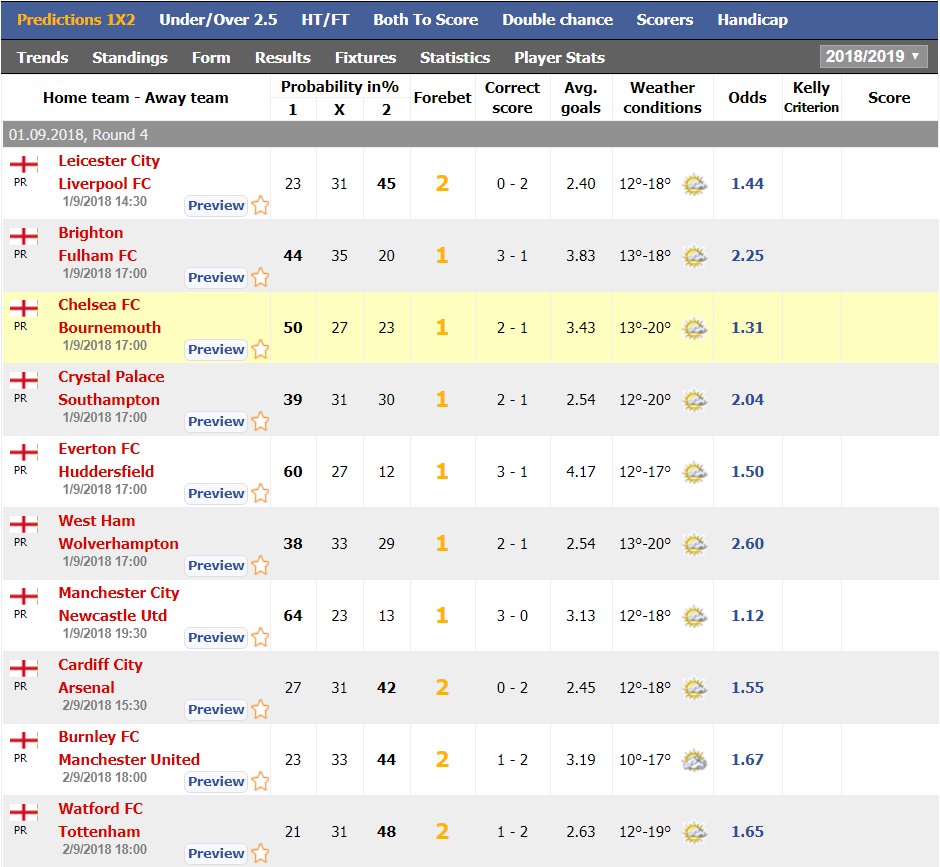Click England flag icon beside Crystal Palace

[24, 380]
